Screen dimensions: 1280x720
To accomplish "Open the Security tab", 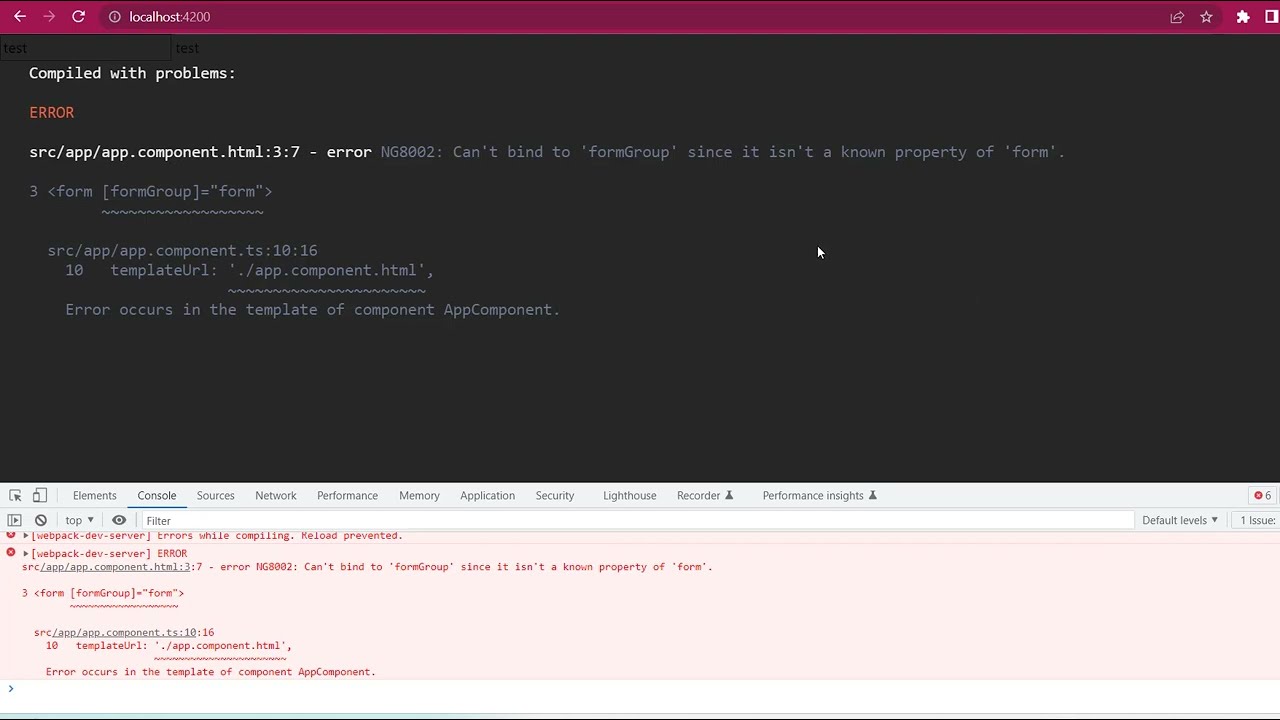I will [x=555, y=496].
